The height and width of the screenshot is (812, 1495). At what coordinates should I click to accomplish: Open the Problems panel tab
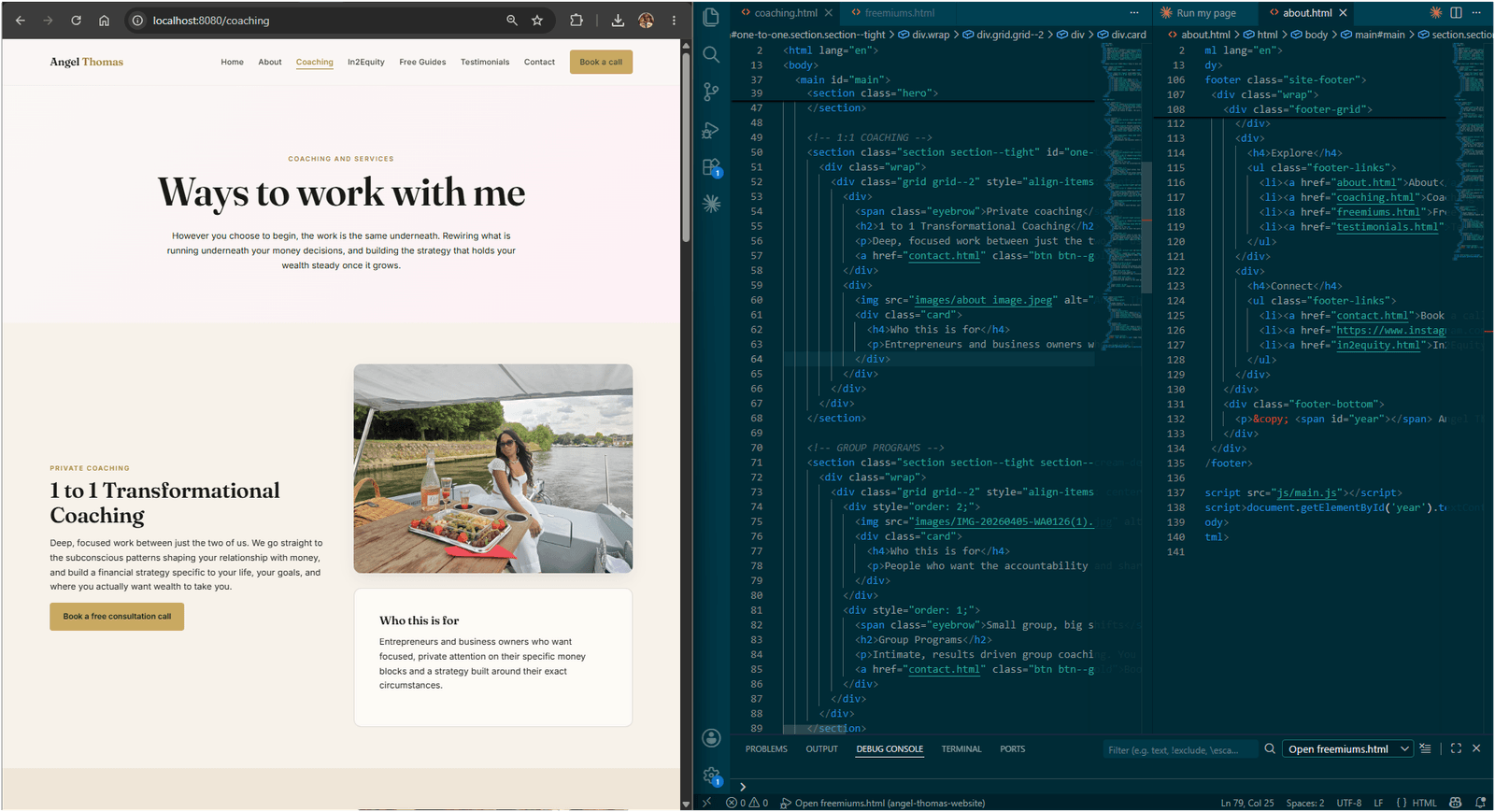point(766,748)
